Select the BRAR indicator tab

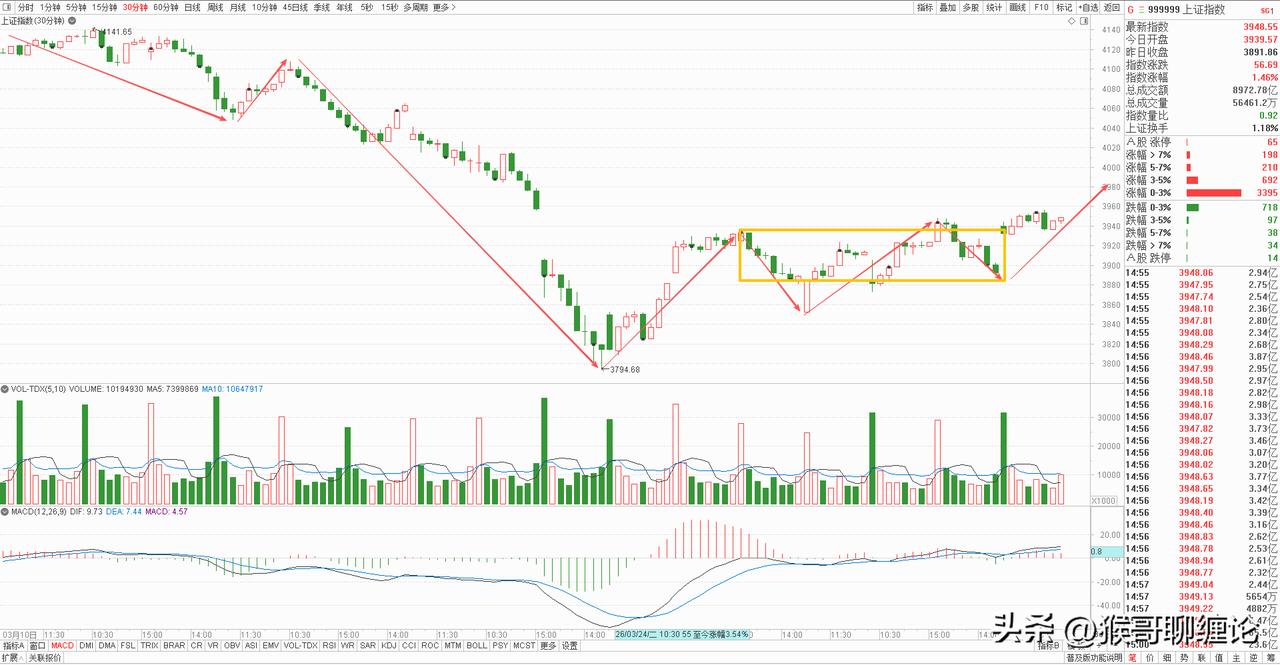tap(174, 645)
